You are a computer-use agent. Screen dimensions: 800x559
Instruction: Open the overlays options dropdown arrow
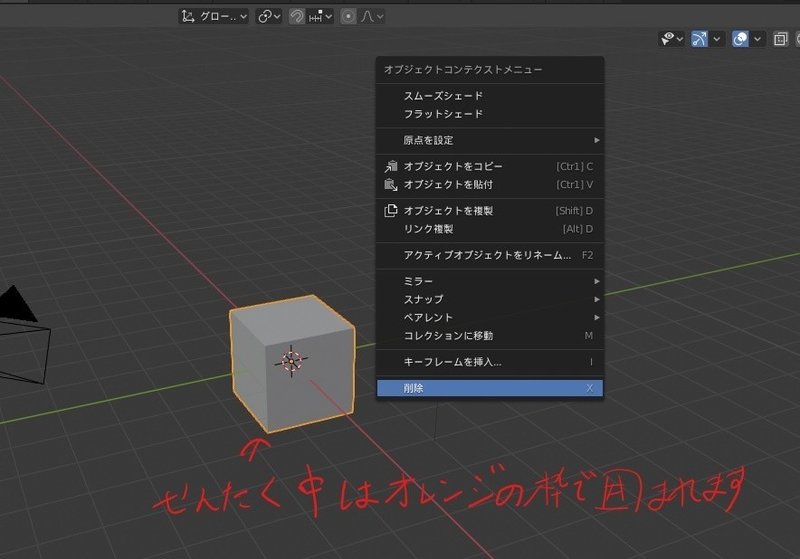(758, 39)
